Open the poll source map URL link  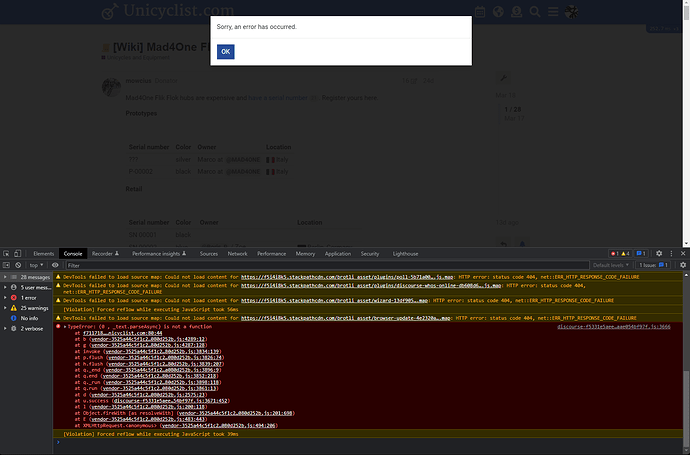tap(347, 277)
